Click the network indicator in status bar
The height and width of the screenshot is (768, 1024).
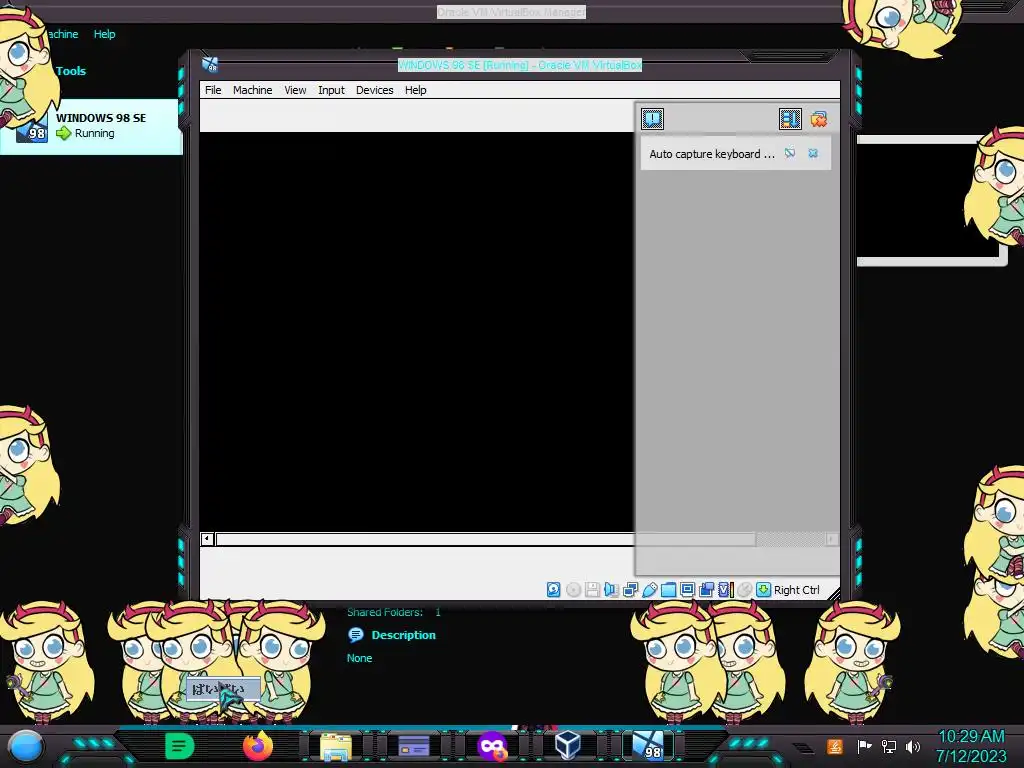[x=630, y=590]
